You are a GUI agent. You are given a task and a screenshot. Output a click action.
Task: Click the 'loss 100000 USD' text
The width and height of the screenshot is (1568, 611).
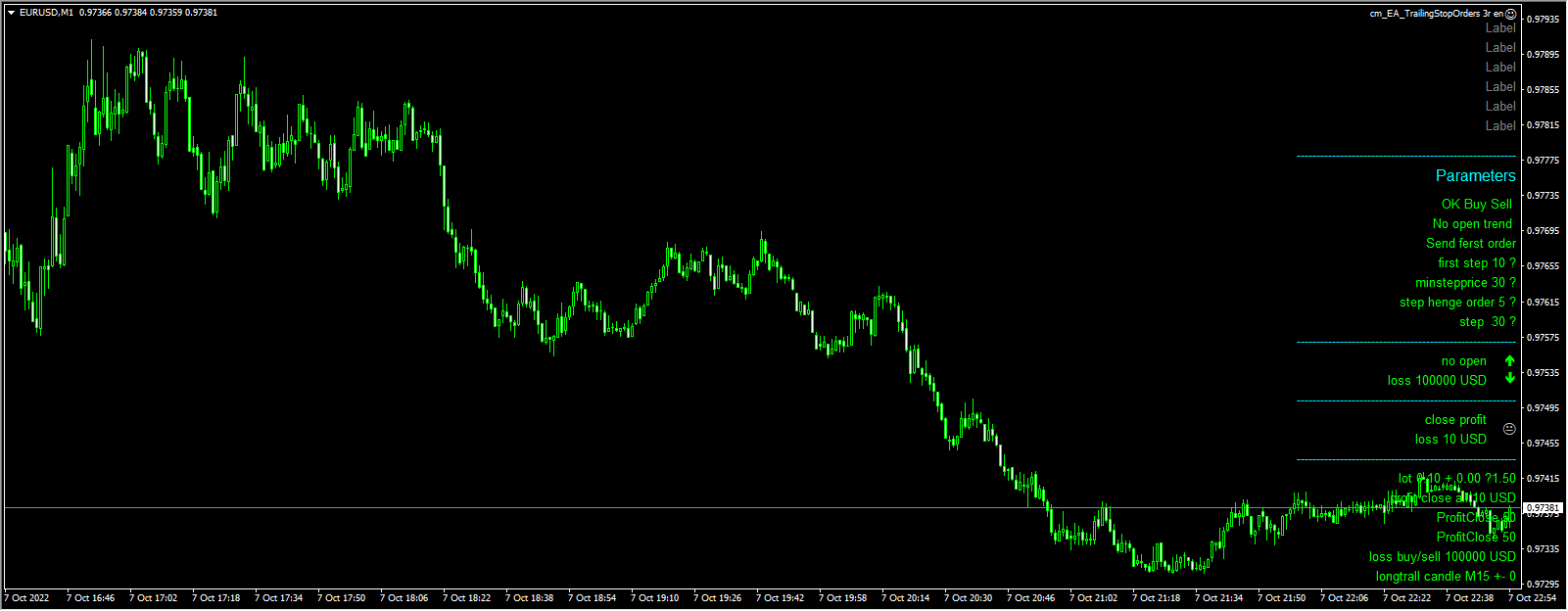(1437, 381)
